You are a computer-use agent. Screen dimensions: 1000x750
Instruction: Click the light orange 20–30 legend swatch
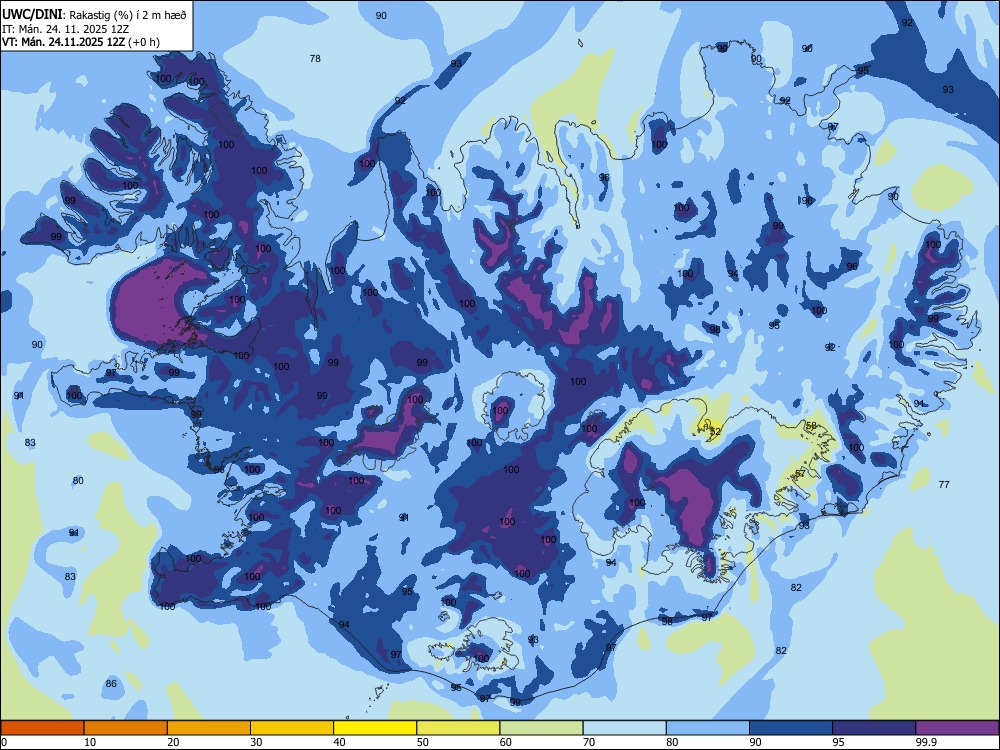209,728
